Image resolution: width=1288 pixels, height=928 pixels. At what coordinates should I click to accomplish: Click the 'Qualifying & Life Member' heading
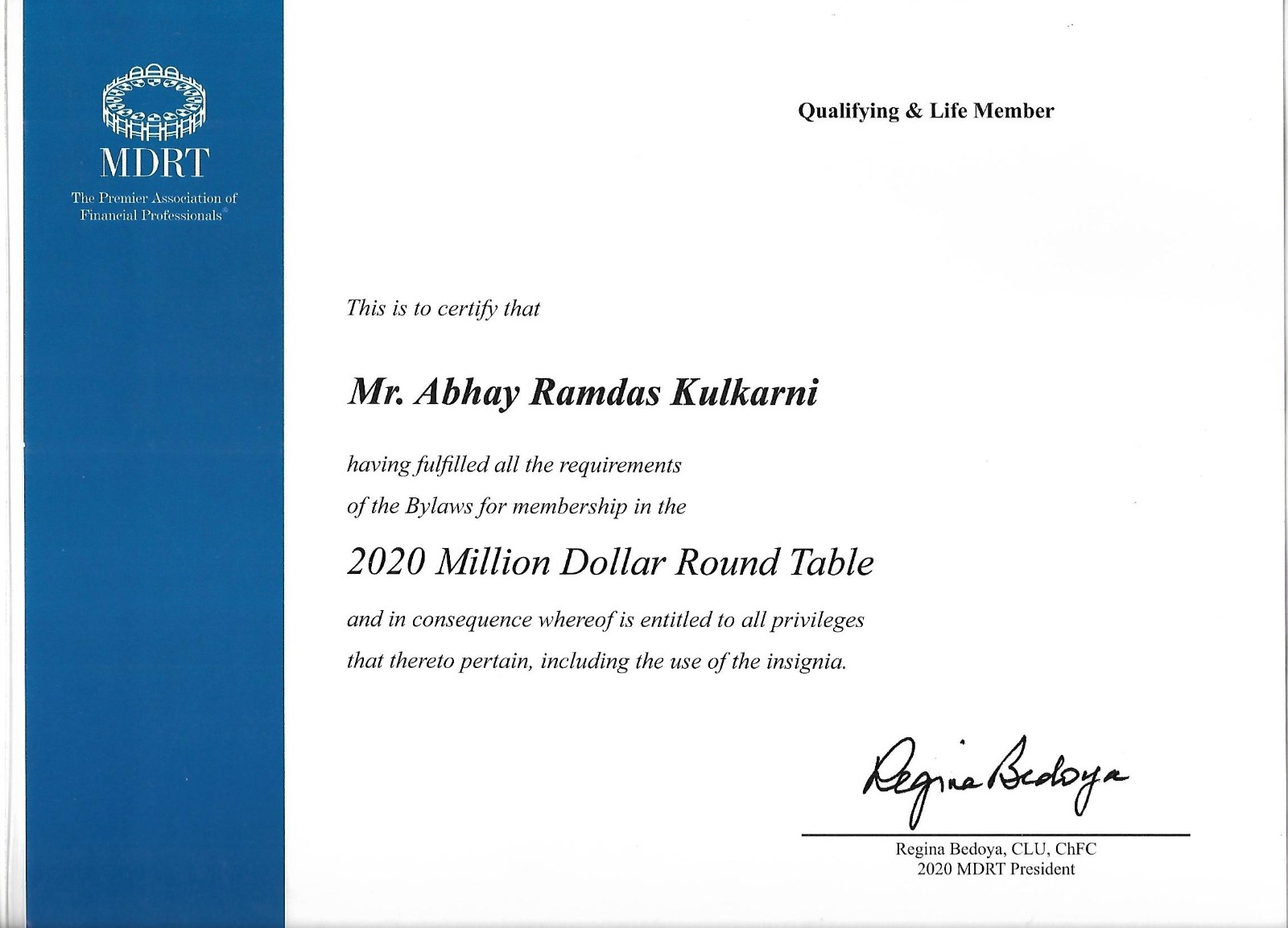(x=926, y=111)
